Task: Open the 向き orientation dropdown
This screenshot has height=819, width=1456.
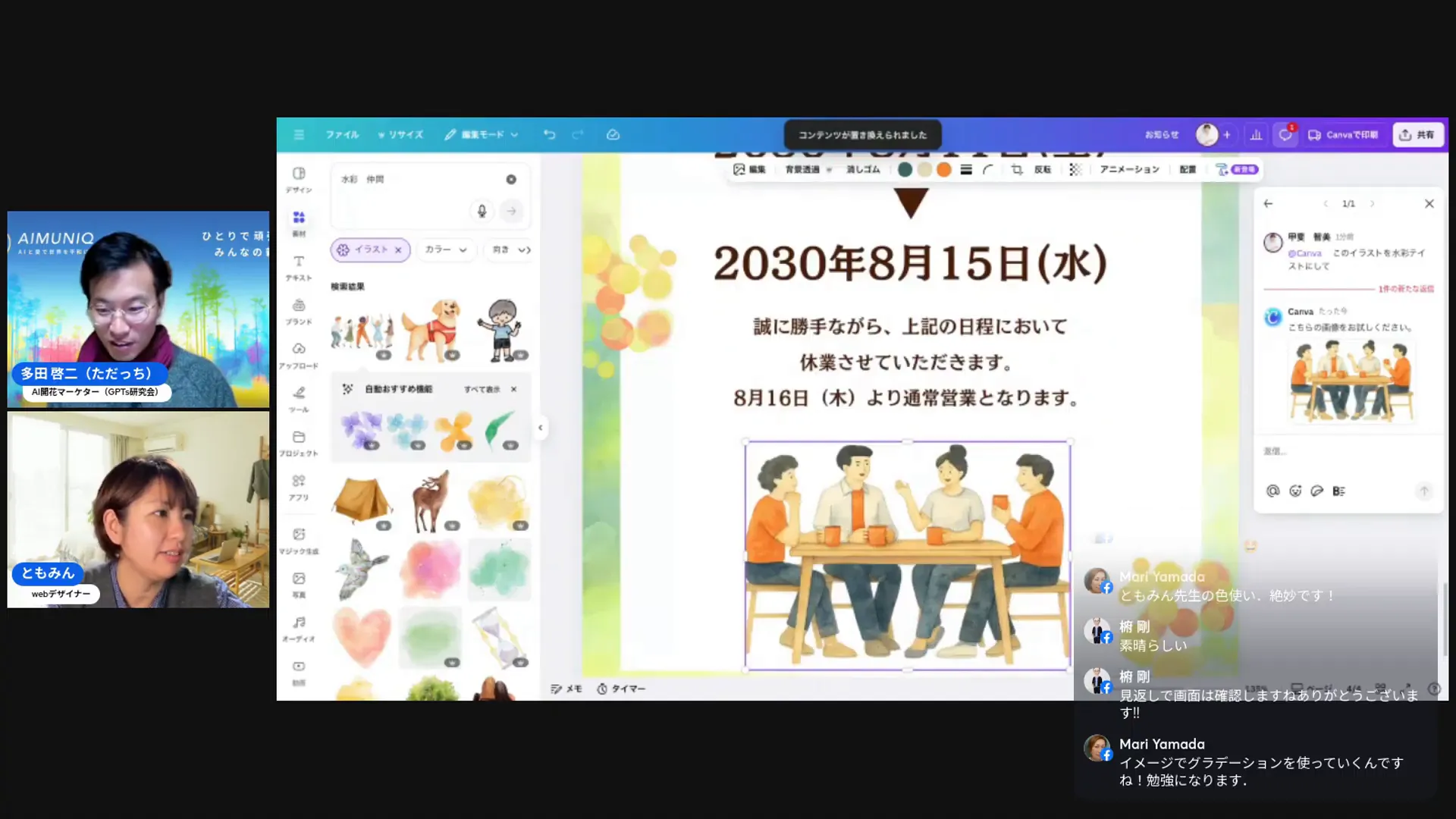Action: click(510, 249)
